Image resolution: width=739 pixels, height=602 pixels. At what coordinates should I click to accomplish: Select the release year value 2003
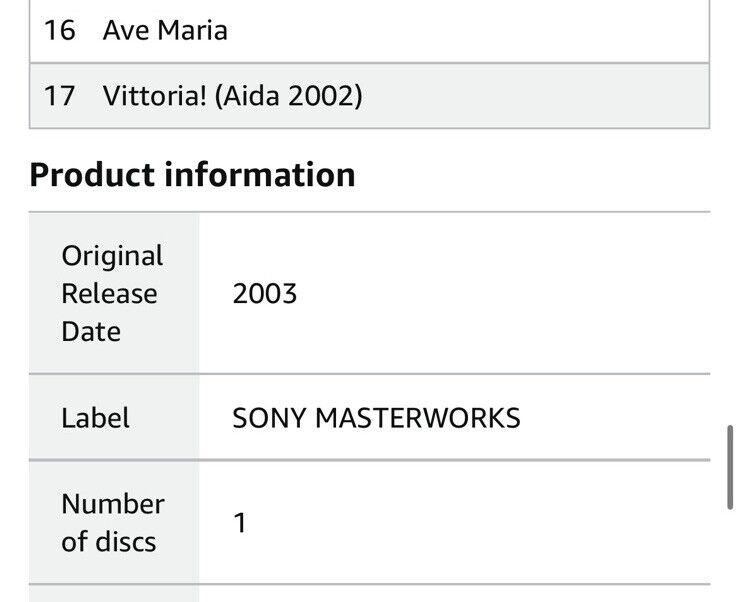(x=265, y=294)
